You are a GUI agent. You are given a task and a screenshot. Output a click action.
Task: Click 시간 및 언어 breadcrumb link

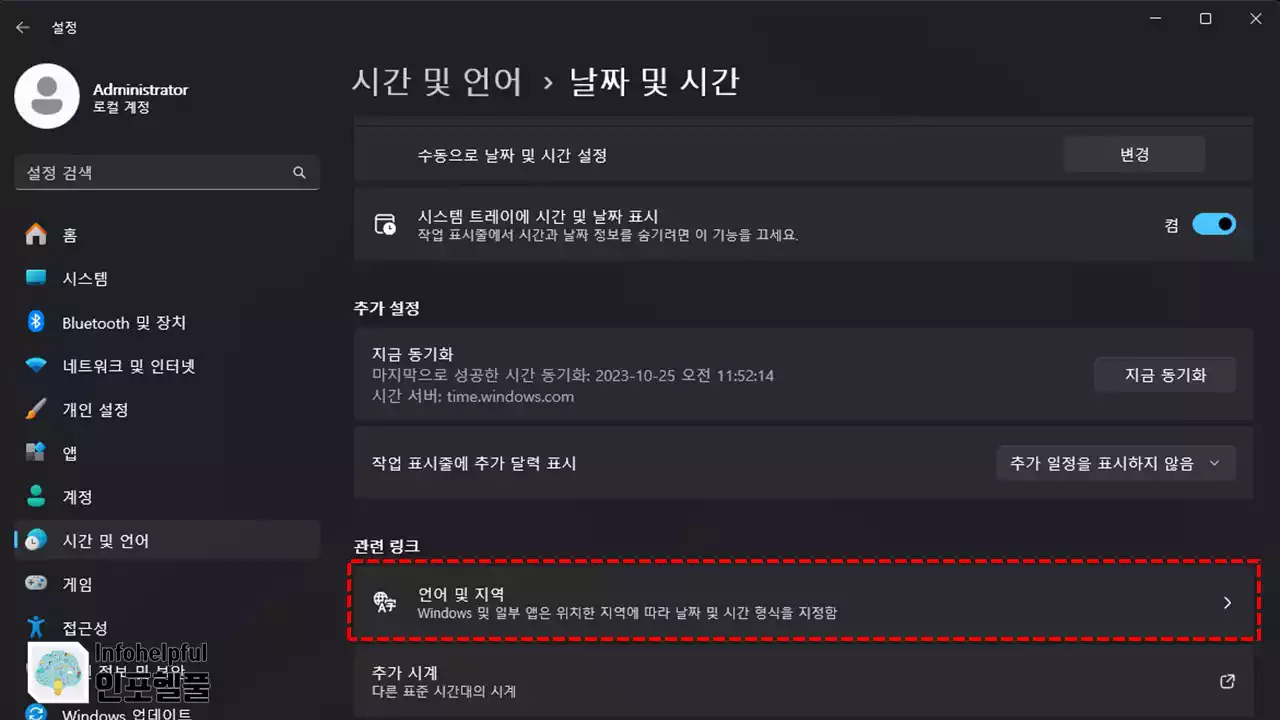[437, 81]
